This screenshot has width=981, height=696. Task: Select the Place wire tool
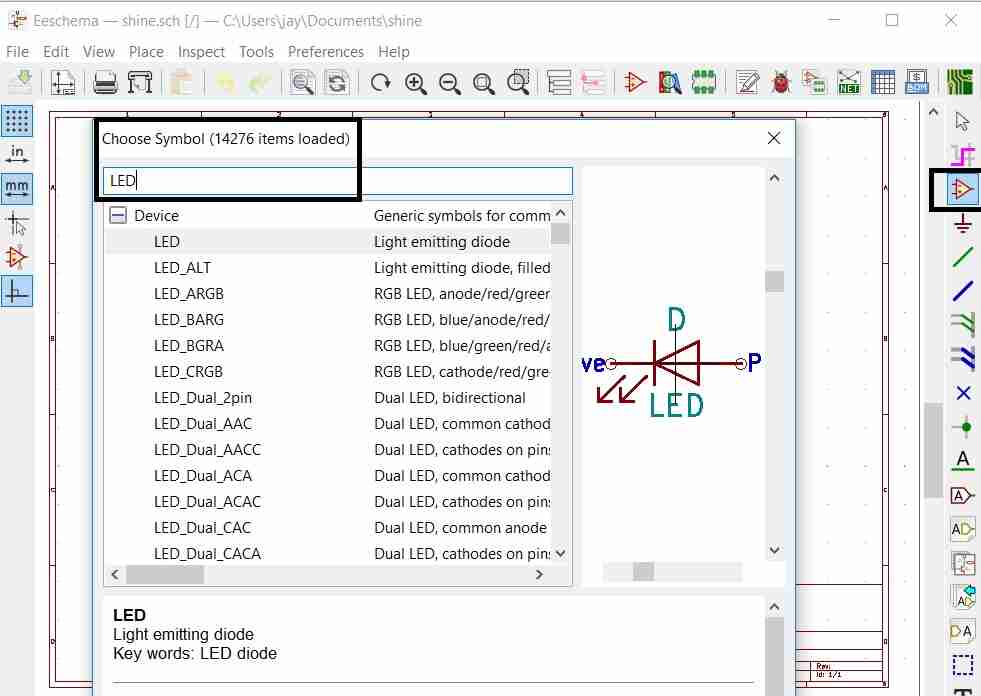(x=963, y=257)
